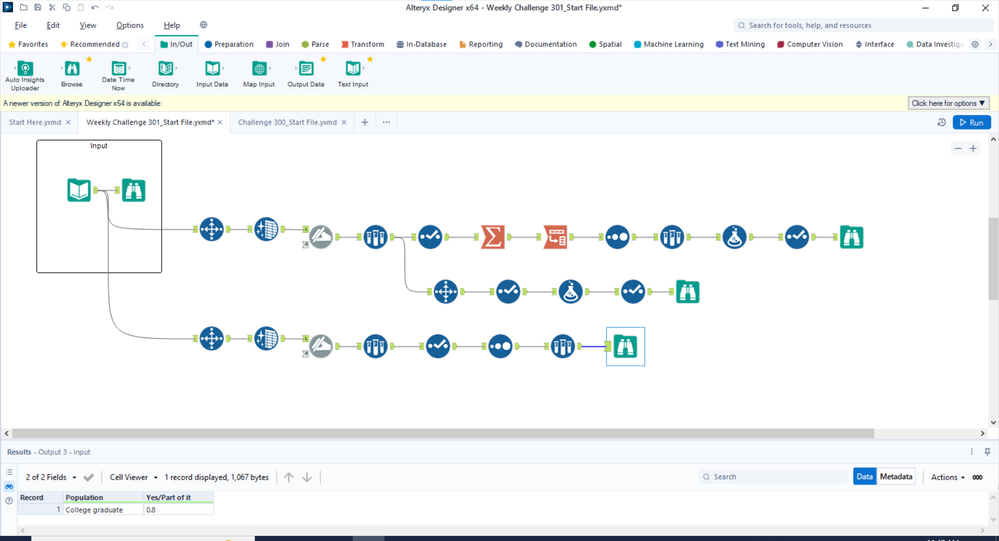999x541 pixels.
Task: Pick the Input Data tool from the palette
Action: tap(212, 74)
